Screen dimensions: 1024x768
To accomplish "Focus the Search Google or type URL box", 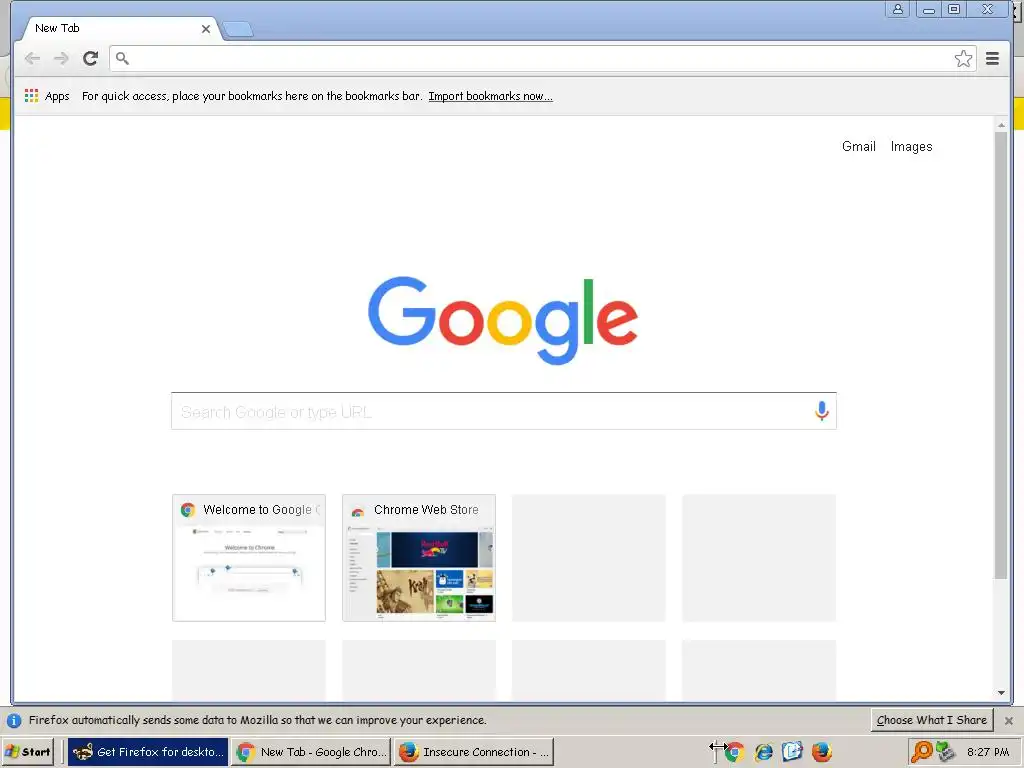I will tap(504, 411).
